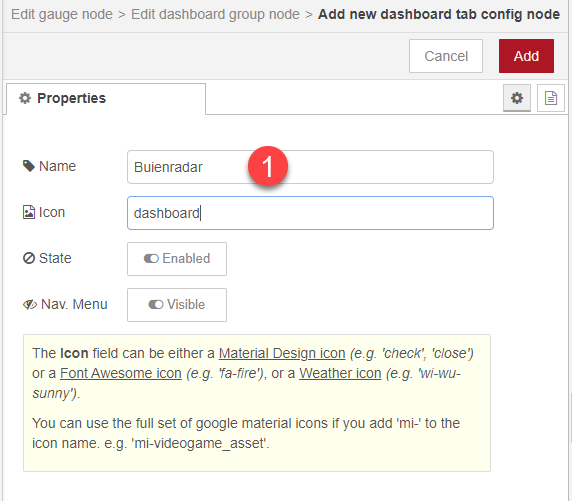Open the node description document icon
This screenshot has width=572, height=501.
(x=550, y=98)
